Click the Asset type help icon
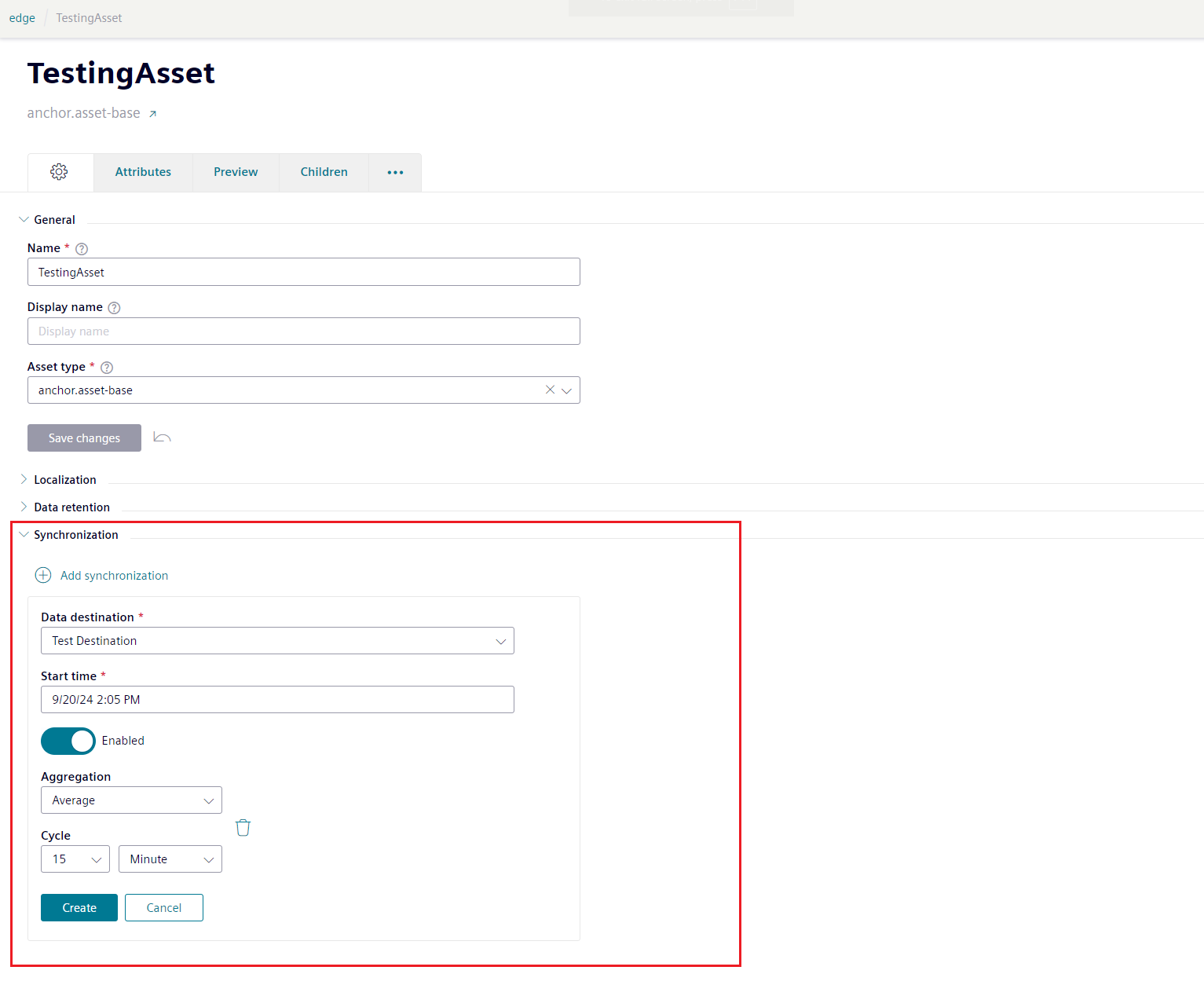Screen dimensions: 1204x985 click(x=107, y=368)
